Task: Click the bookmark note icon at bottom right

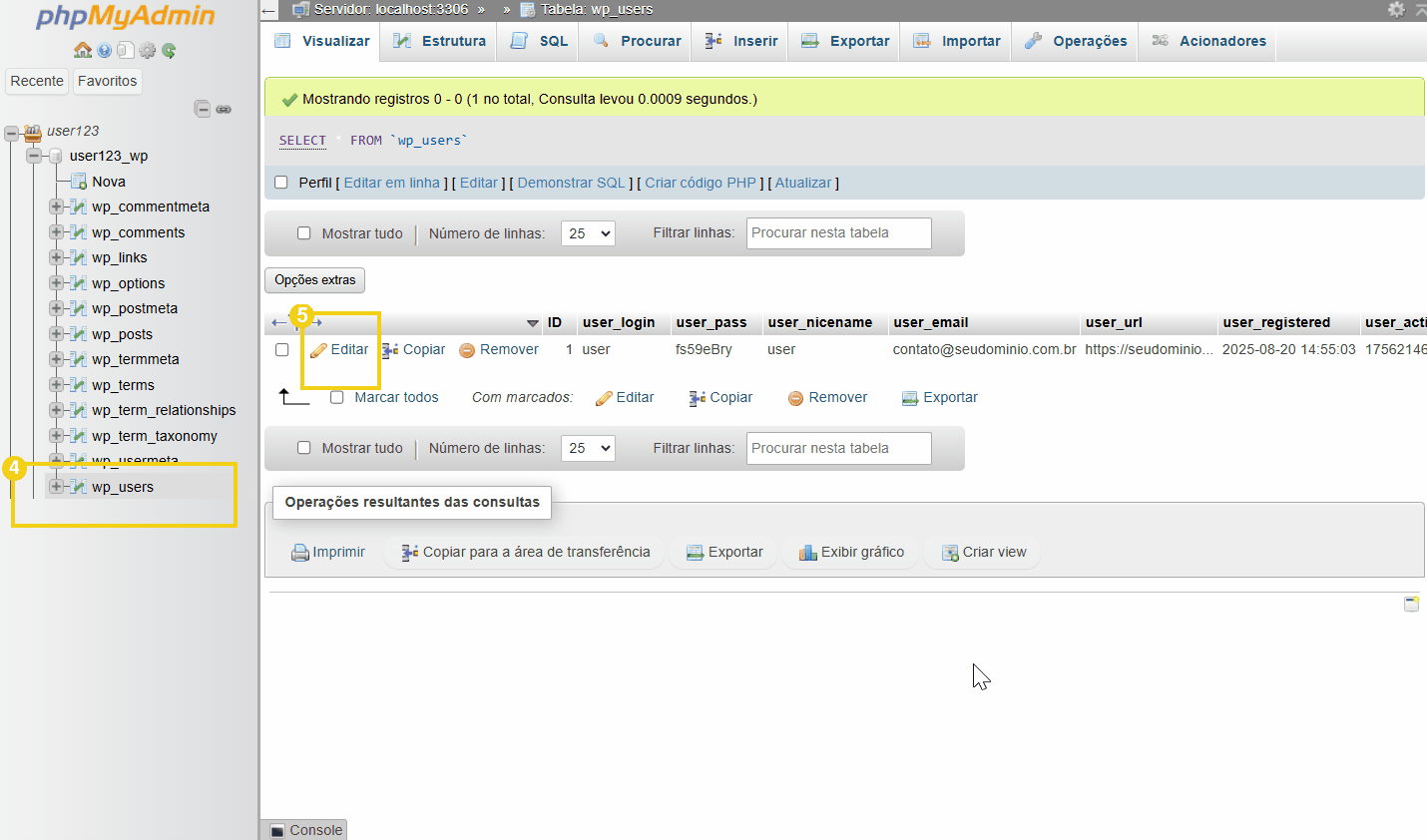Action: 1411,604
